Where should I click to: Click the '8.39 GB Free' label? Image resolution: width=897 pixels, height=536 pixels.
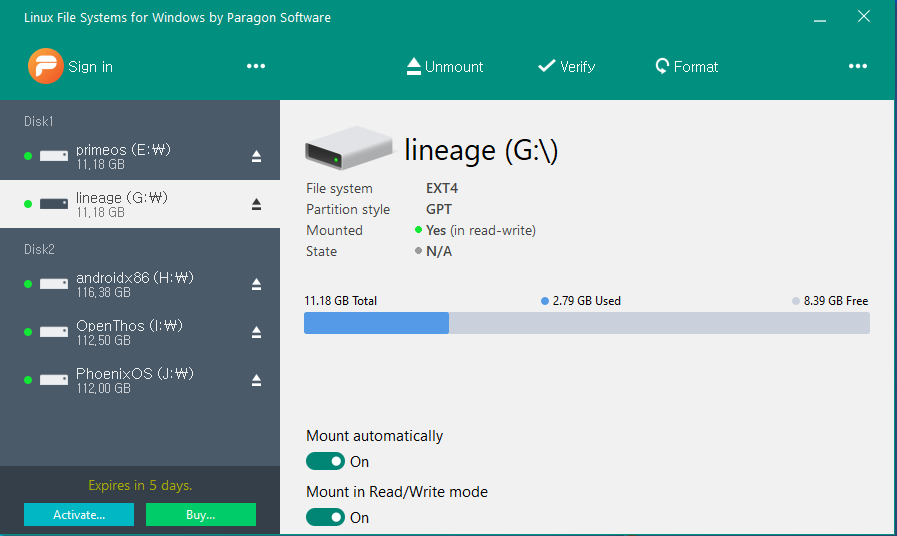coord(836,301)
